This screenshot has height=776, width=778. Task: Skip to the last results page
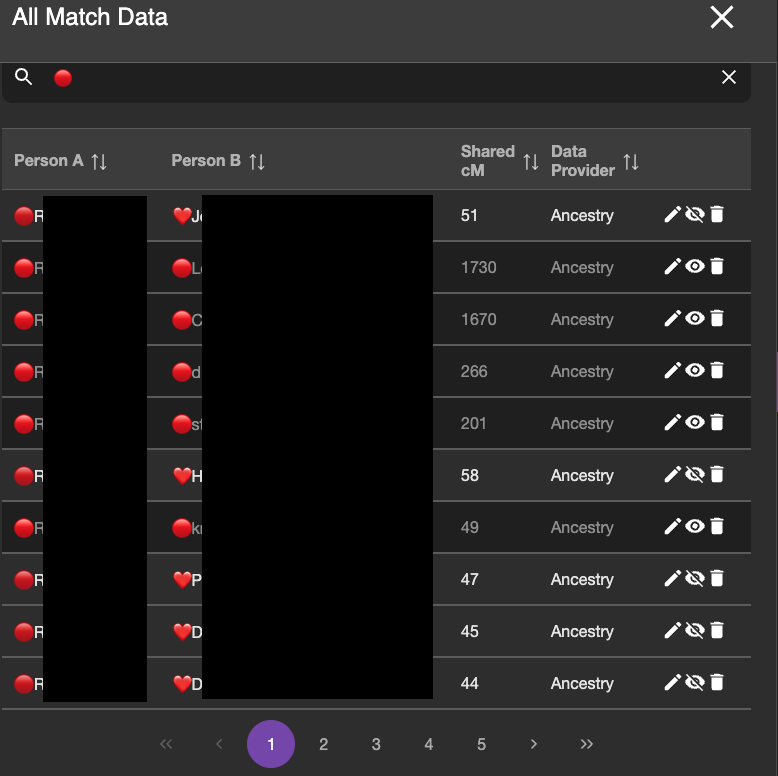(587, 744)
